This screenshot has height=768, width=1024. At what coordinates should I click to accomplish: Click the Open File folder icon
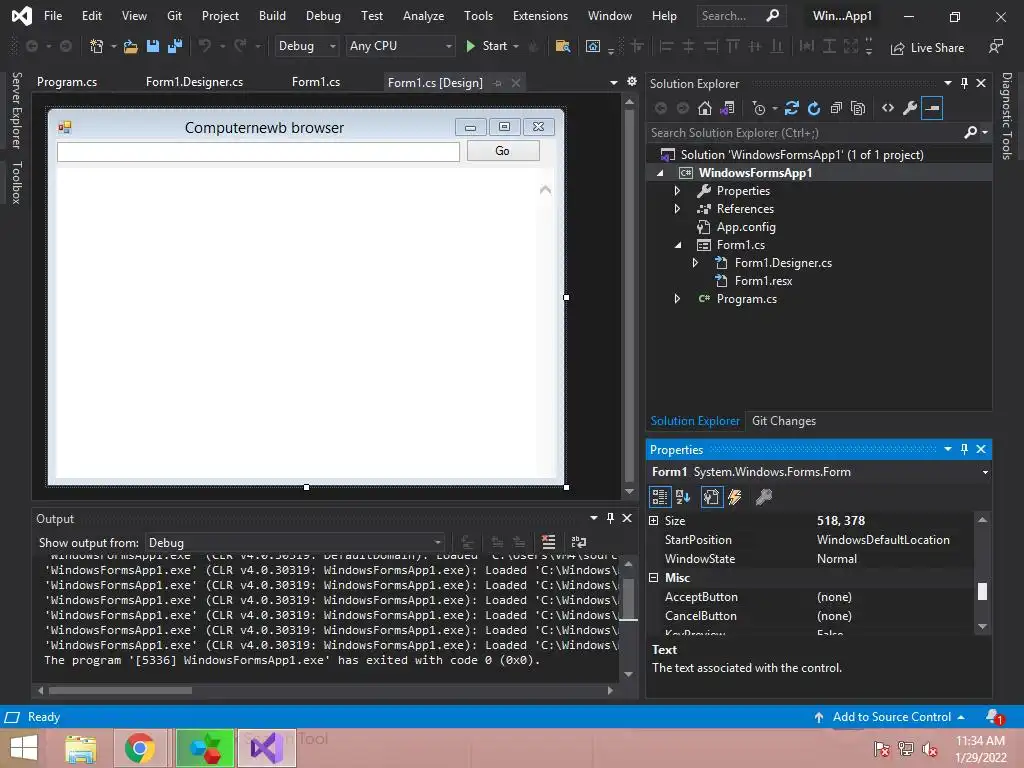point(131,46)
